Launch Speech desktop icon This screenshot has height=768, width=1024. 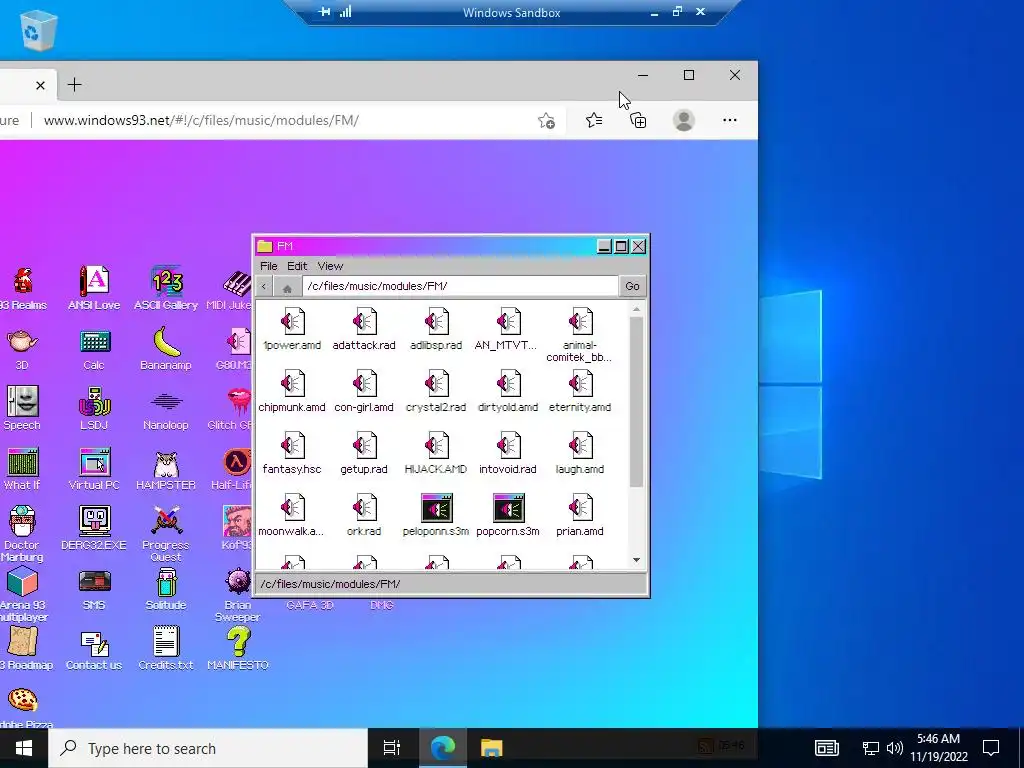pyautogui.click(x=22, y=408)
